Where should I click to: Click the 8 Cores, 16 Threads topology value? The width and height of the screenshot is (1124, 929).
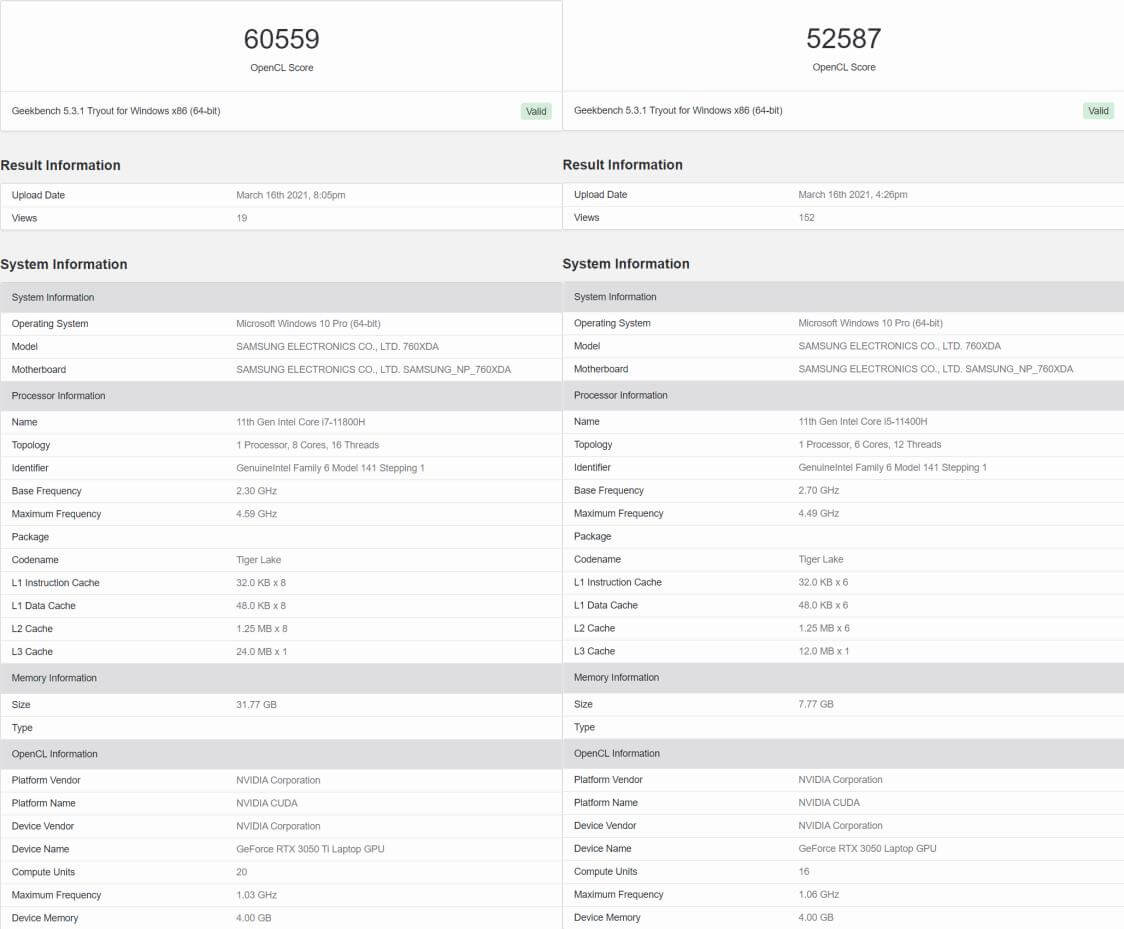pos(307,445)
